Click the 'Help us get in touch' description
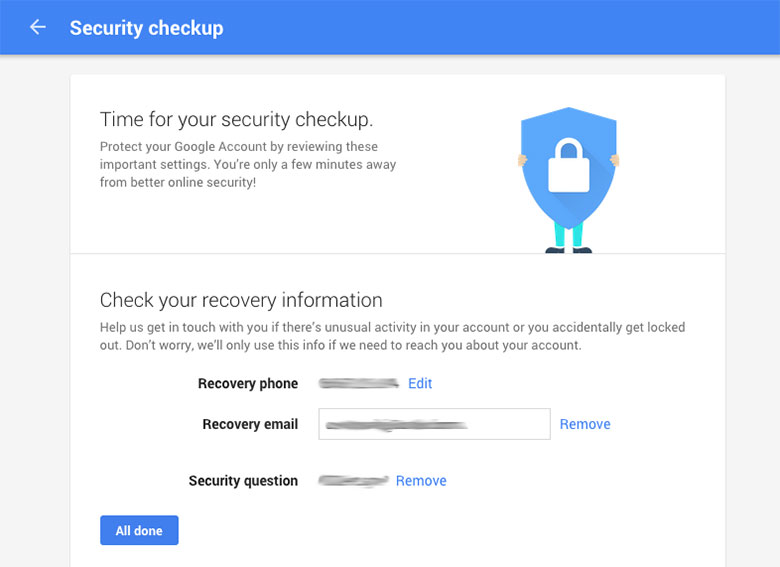The image size is (780, 567). [x=392, y=336]
